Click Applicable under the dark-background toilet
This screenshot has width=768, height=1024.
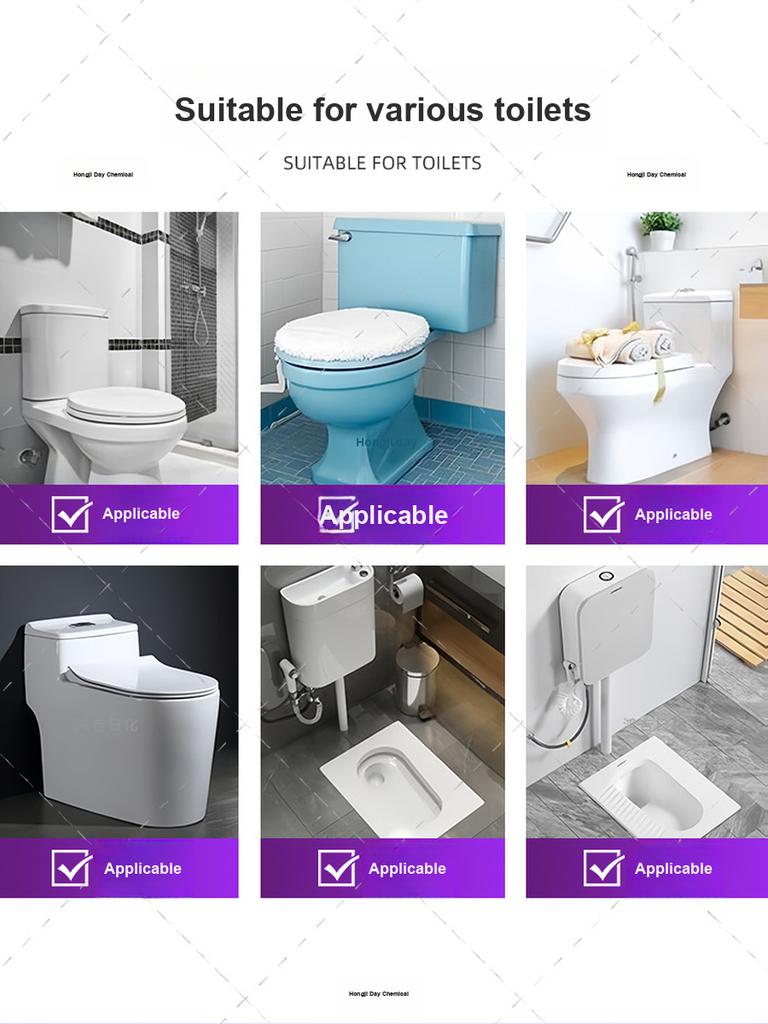[x=142, y=869]
